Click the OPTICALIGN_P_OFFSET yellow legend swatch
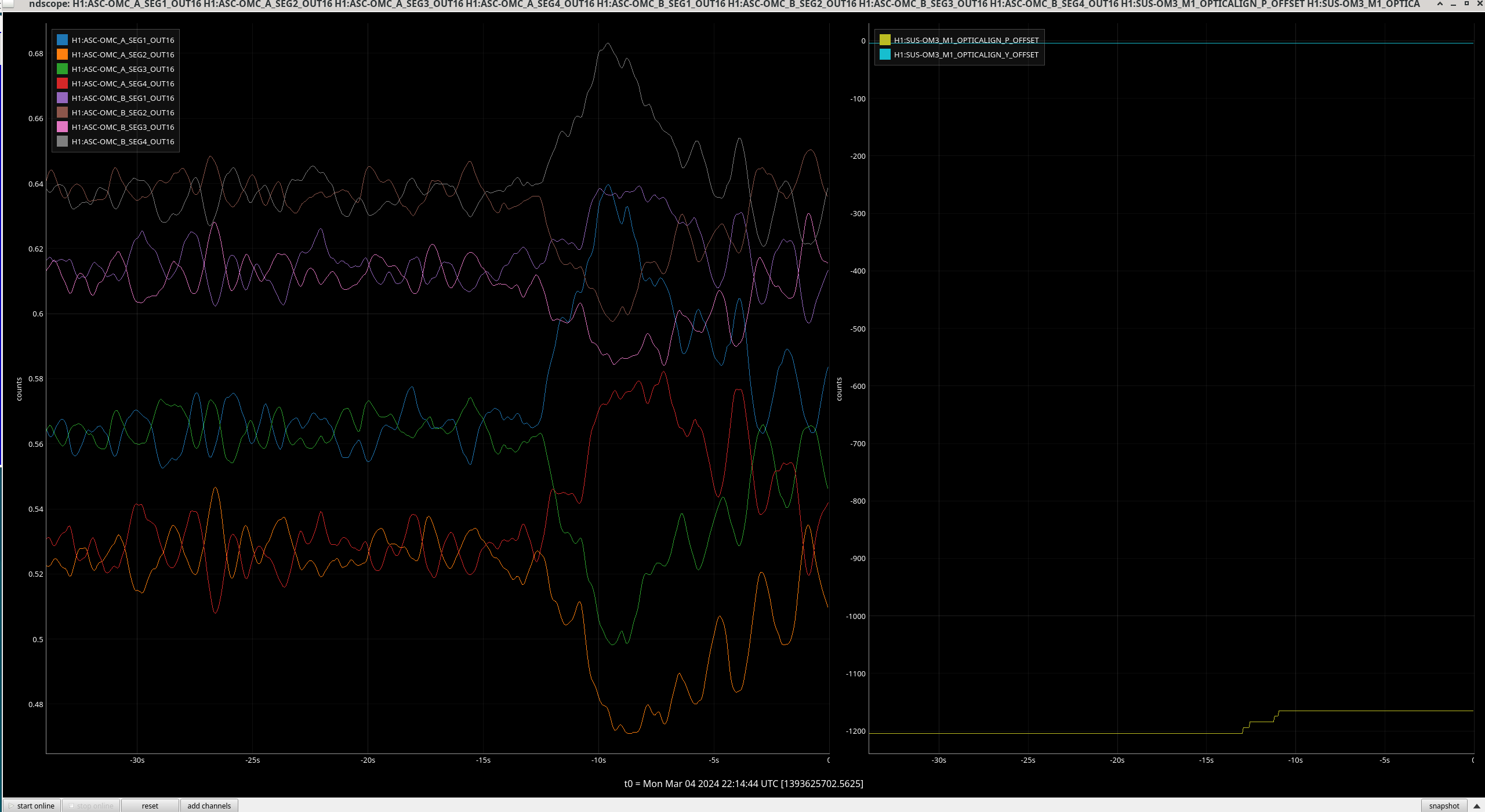 [885, 40]
